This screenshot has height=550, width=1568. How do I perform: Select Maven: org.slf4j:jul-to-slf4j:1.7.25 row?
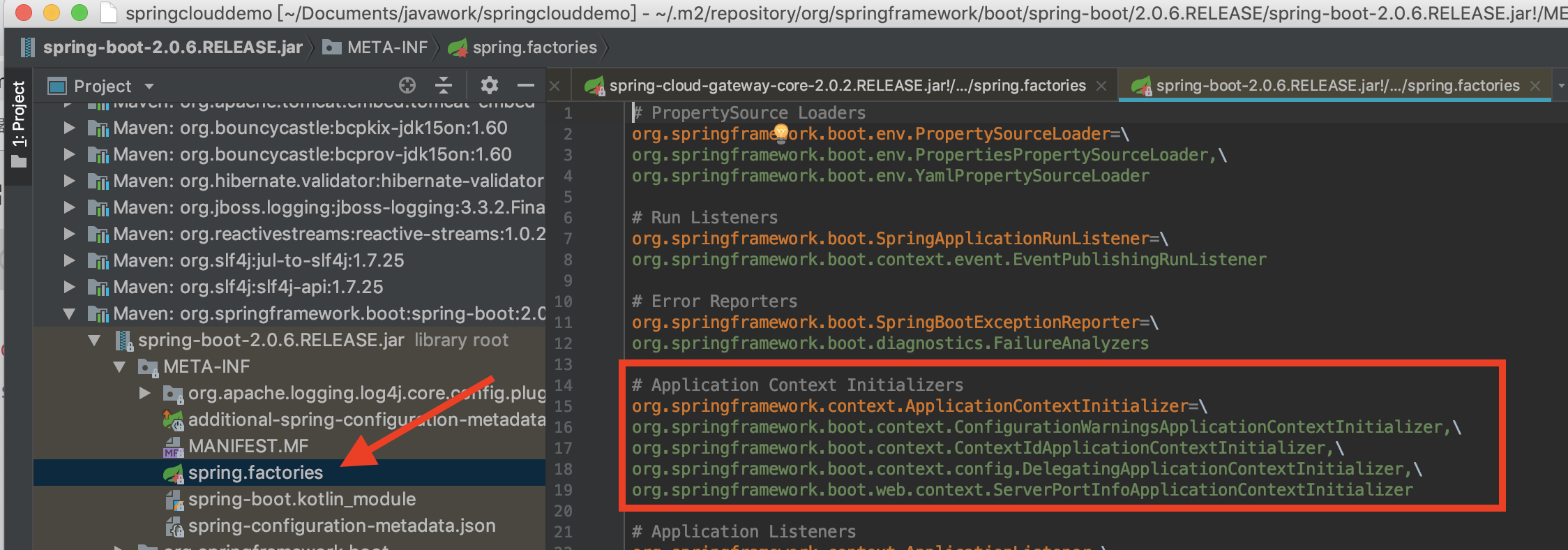coord(289,260)
